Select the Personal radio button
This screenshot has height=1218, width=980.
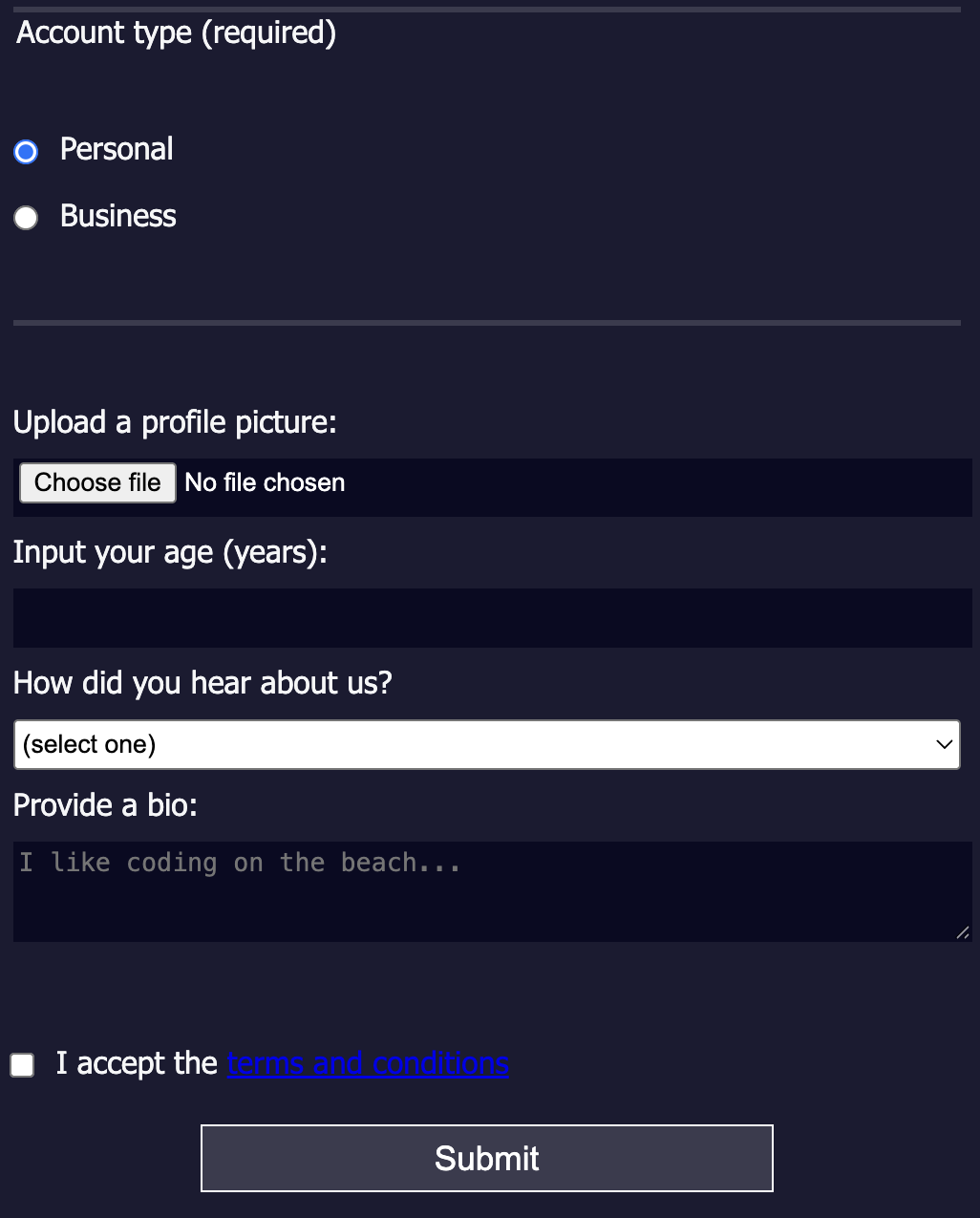click(x=26, y=152)
